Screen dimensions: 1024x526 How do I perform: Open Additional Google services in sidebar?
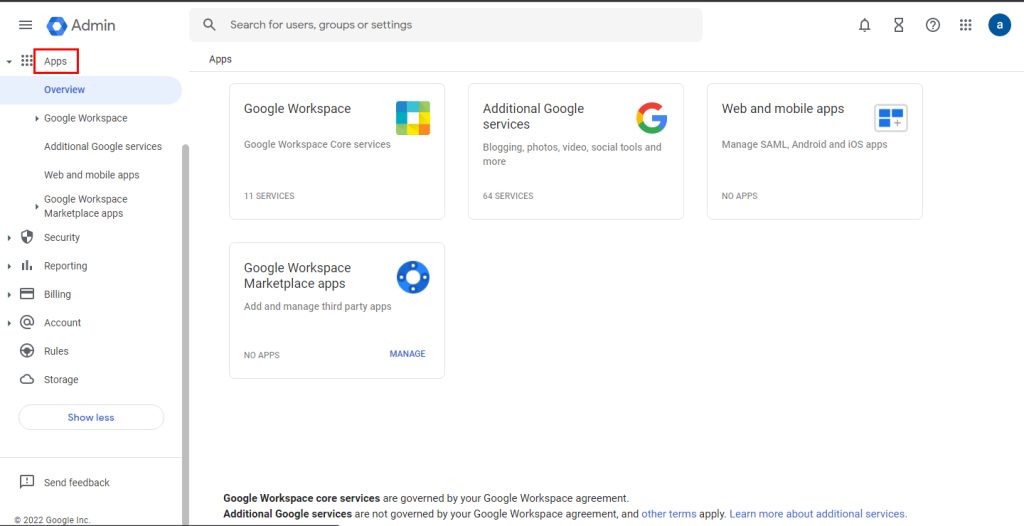103,146
